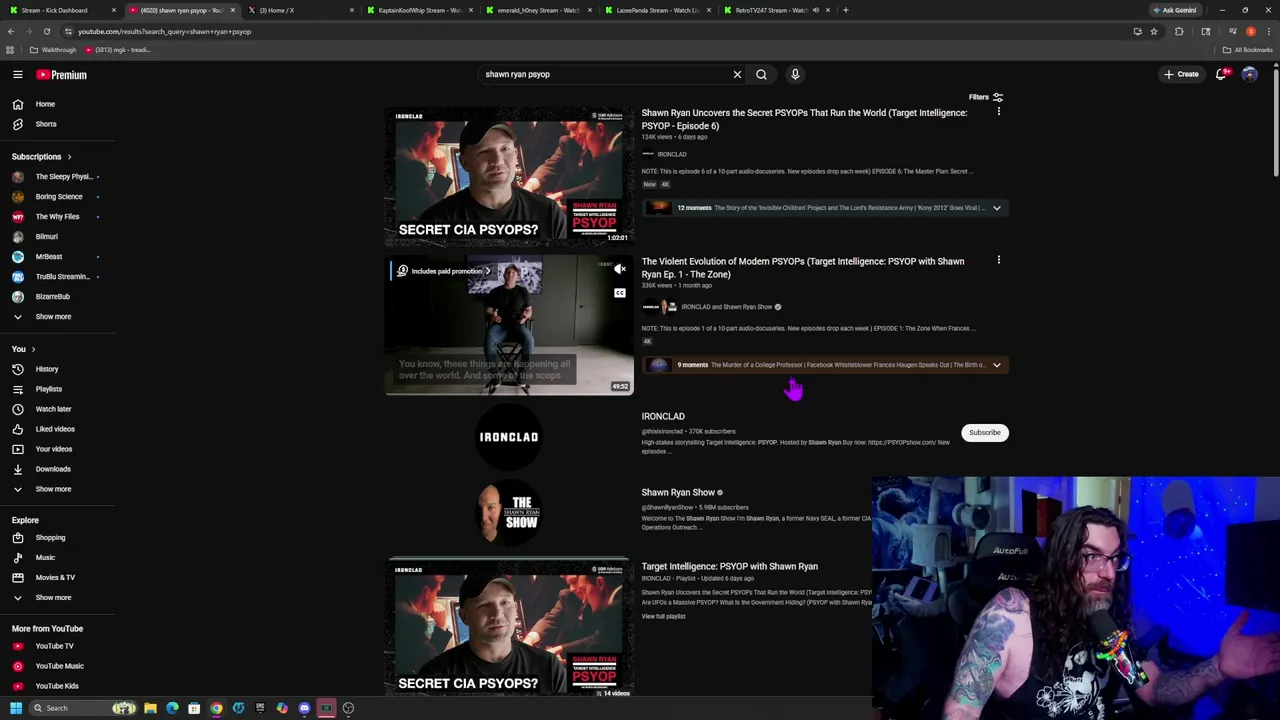Open the Windows Start menu
Image resolution: width=1280 pixels, height=720 pixels.
pos(16,708)
